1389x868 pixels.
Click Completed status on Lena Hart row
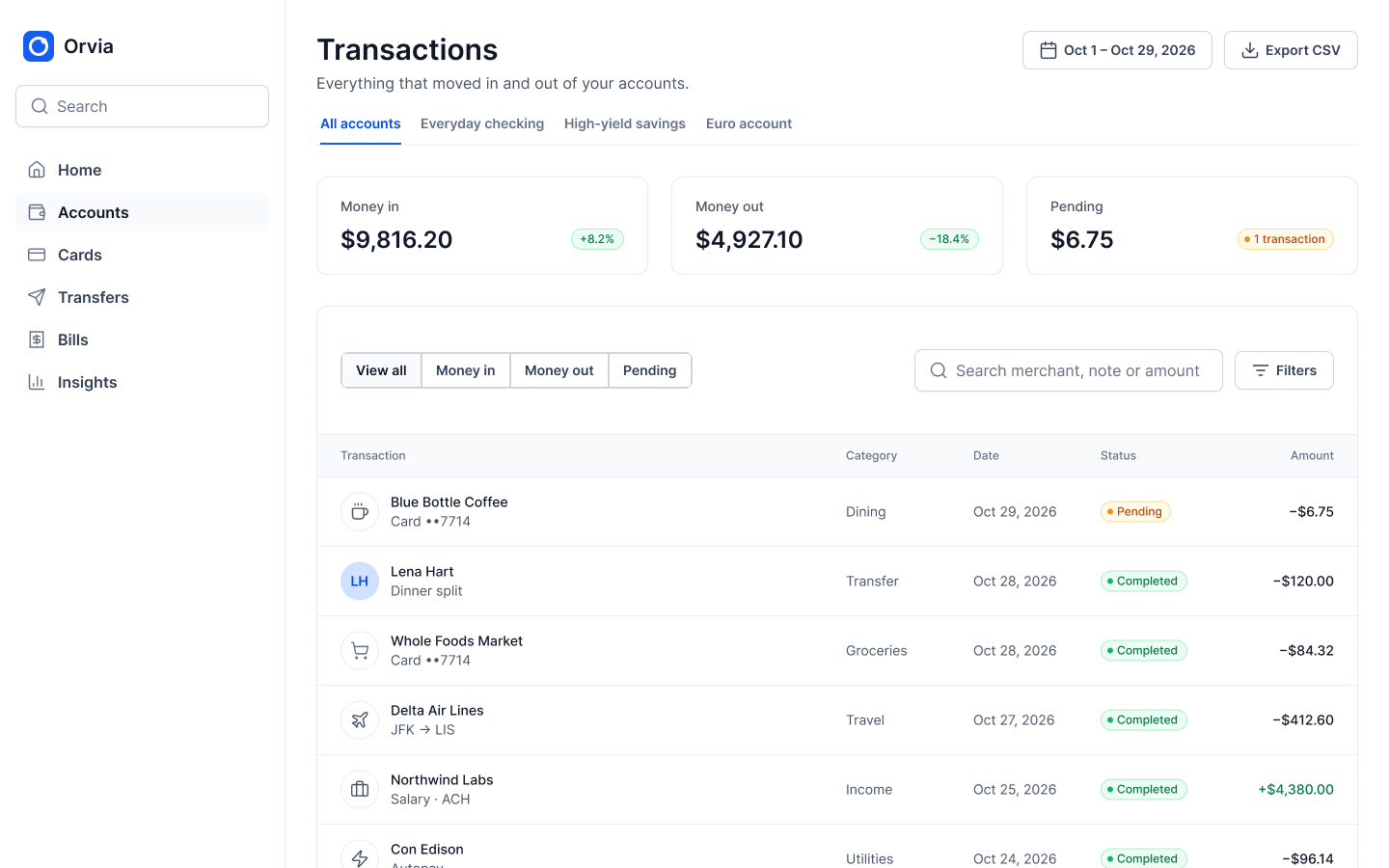1143,582
